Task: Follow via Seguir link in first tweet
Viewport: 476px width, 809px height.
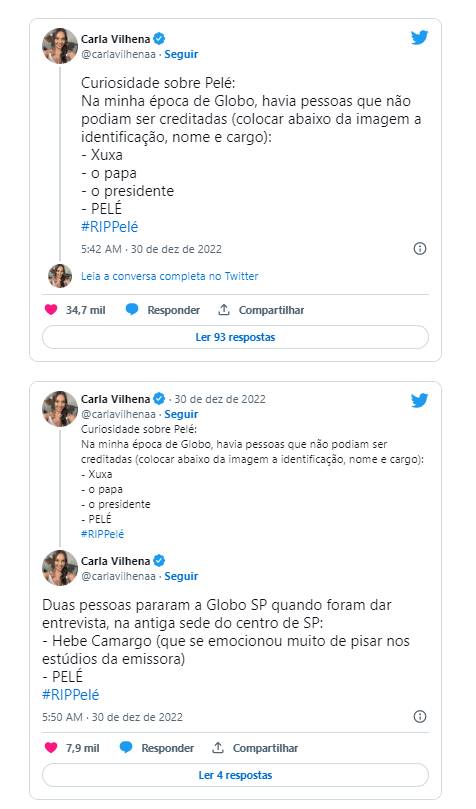Action: tap(181, 54)
